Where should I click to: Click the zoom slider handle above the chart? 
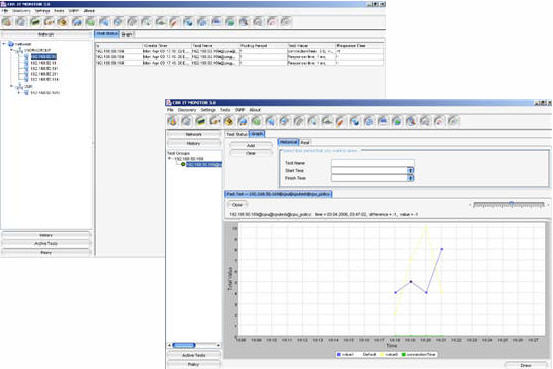click(511, 204)
